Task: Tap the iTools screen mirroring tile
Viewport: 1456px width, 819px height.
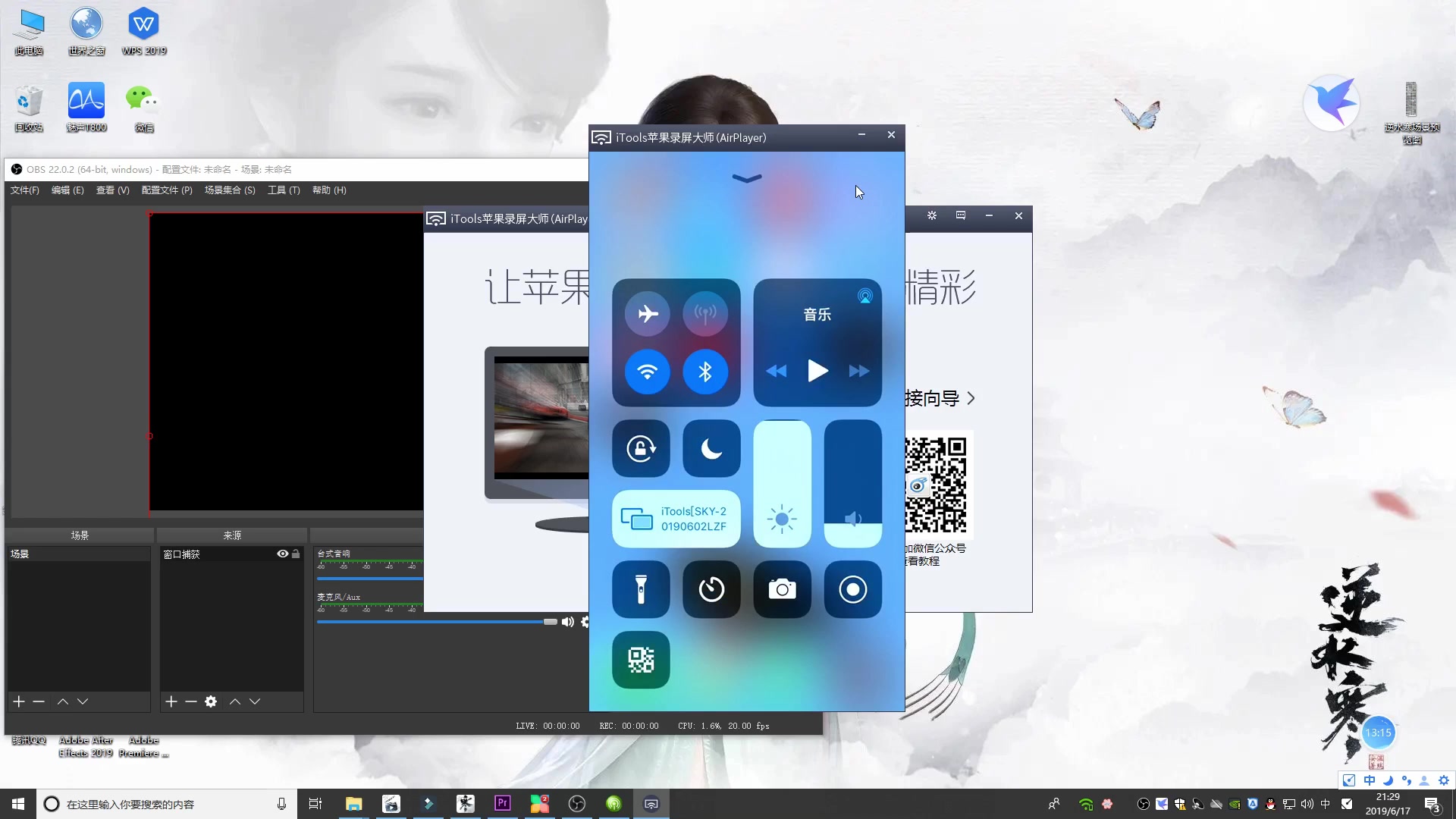Action: pyautogui.click(x=676, y=519)
